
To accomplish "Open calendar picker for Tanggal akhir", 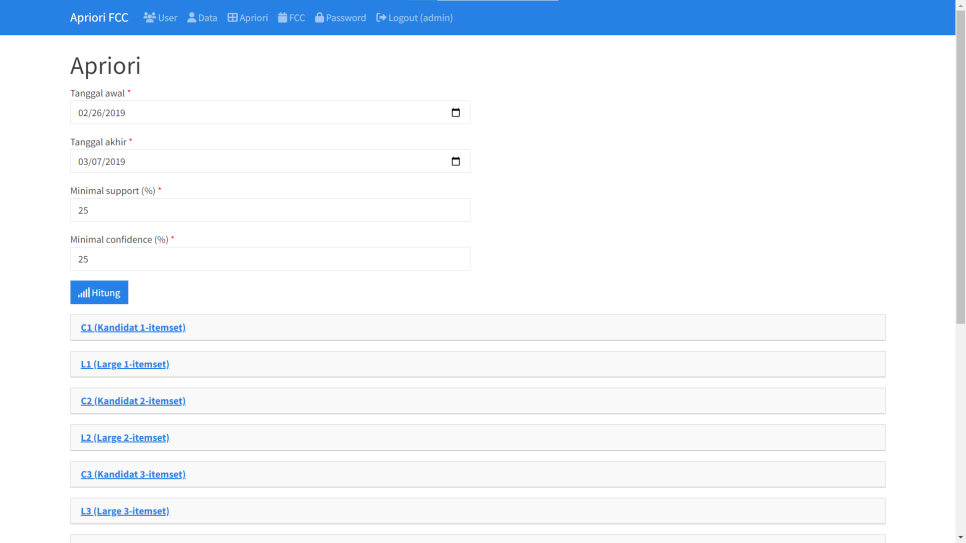I will 456,162.
